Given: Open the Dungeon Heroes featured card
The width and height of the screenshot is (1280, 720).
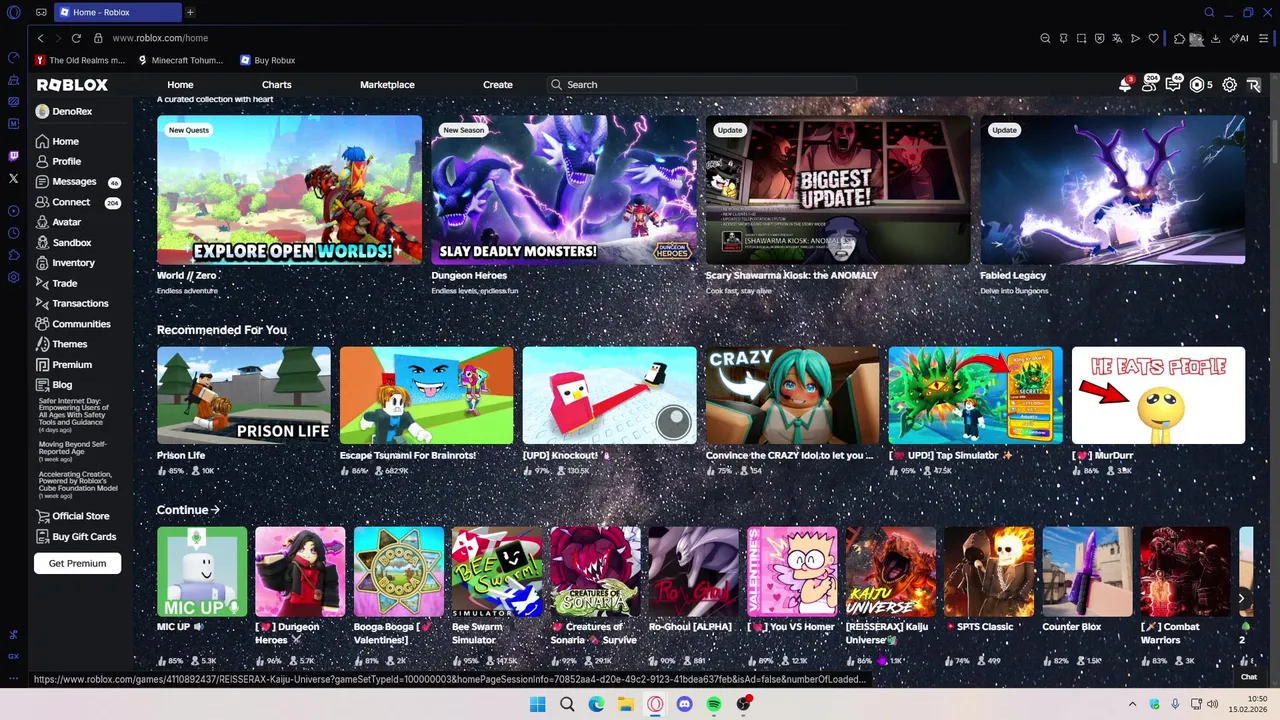Looking at the screenshot, I should (x=564, y=190).
